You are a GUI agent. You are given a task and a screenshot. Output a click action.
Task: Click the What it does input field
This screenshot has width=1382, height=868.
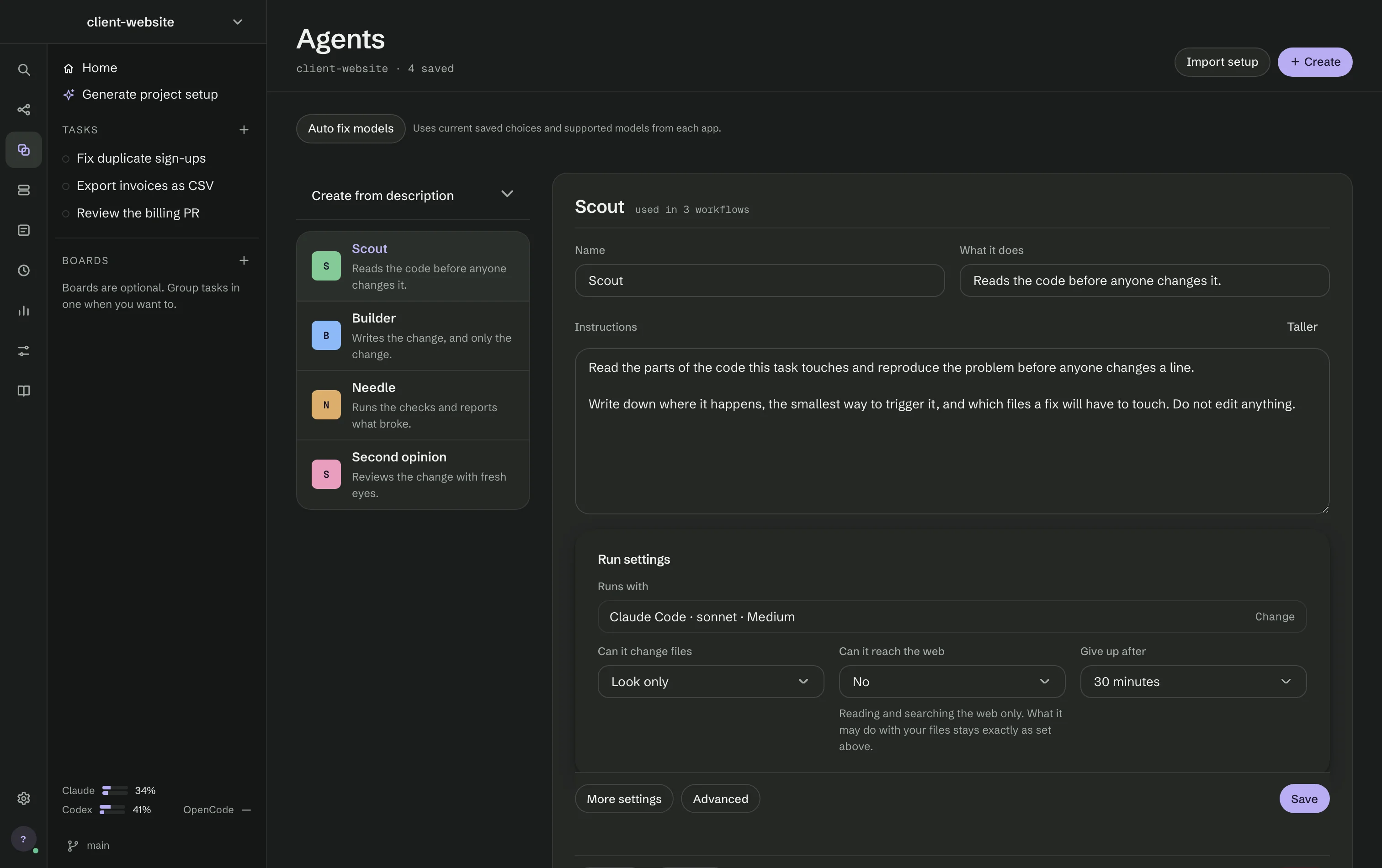(x=1144, y=281)
